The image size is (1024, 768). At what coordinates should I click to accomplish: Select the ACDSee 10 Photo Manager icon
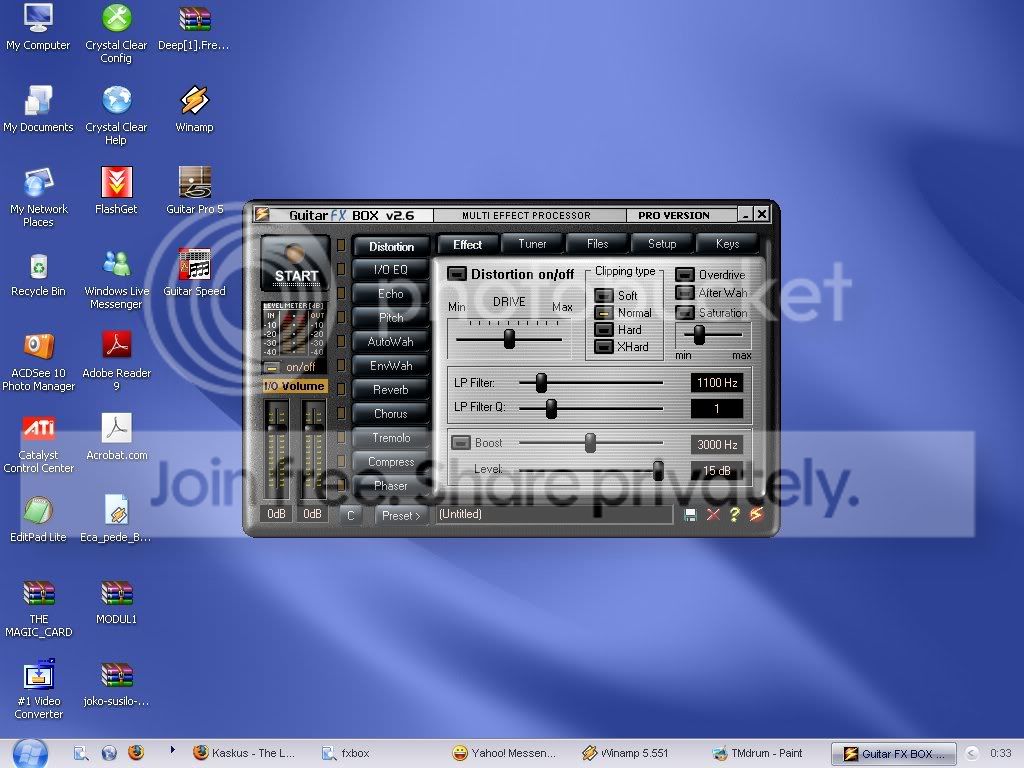click(38, 361)
